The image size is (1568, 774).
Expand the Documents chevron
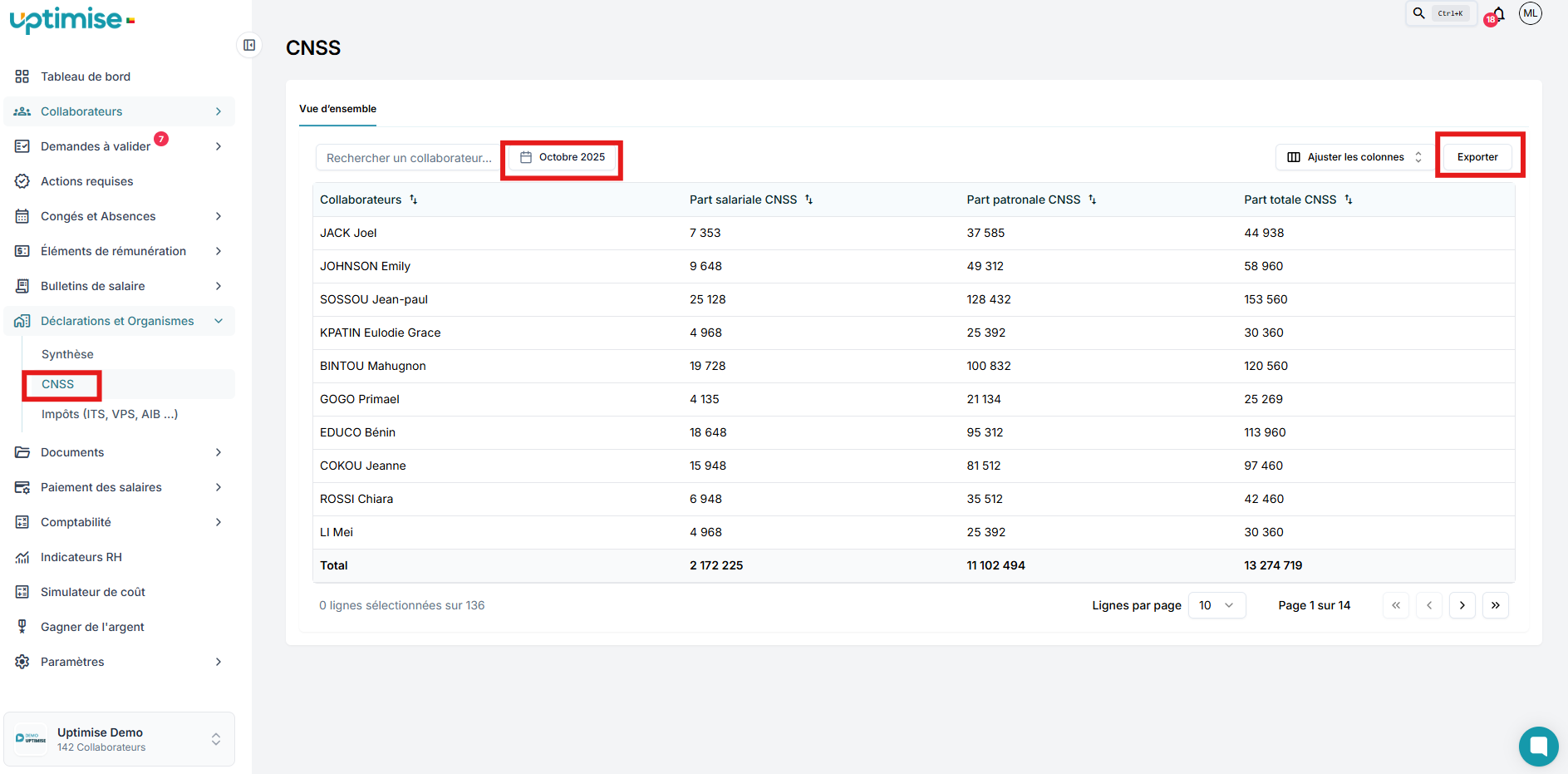tap(219, 452)
